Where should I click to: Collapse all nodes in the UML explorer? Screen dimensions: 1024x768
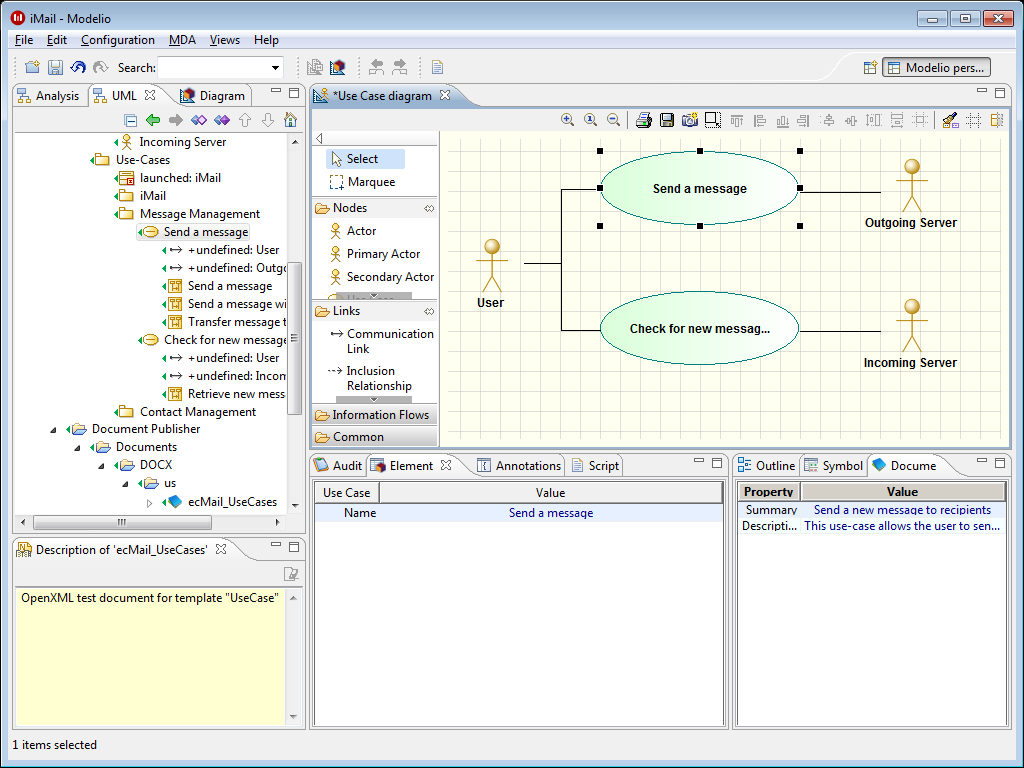[131, 120]
